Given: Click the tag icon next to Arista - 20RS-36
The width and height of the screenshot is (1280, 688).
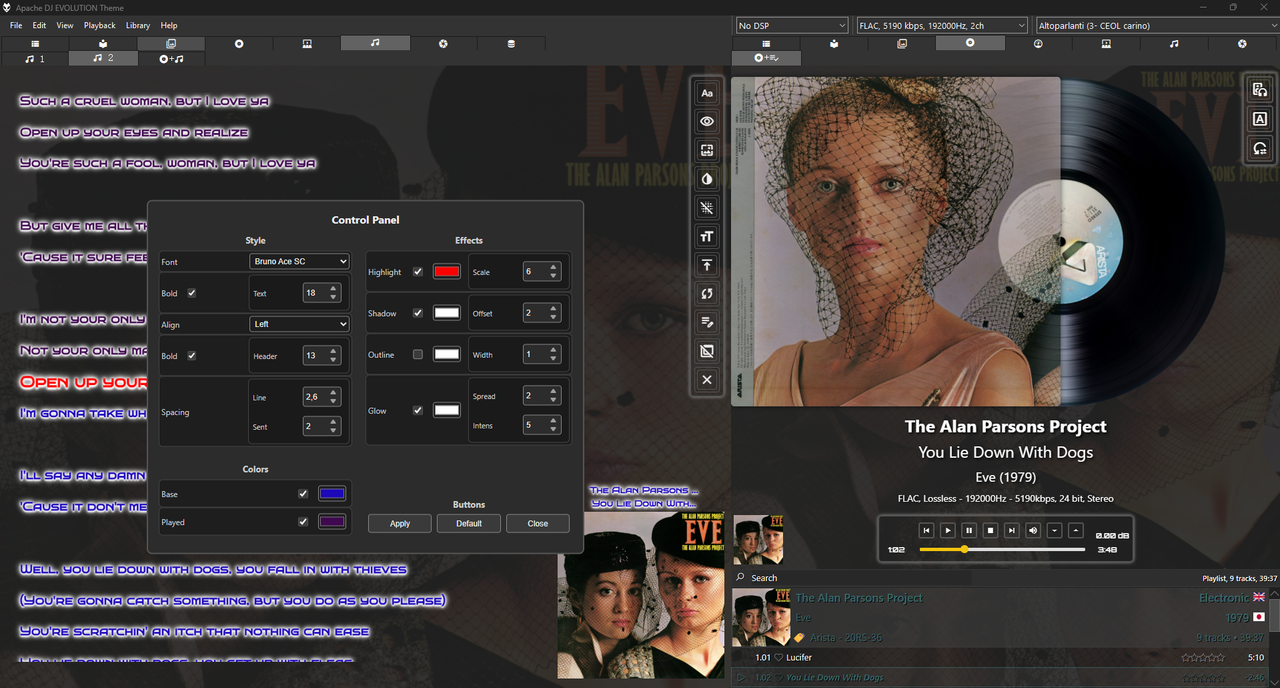Looking at the screenshot, I should pos(800,638).
